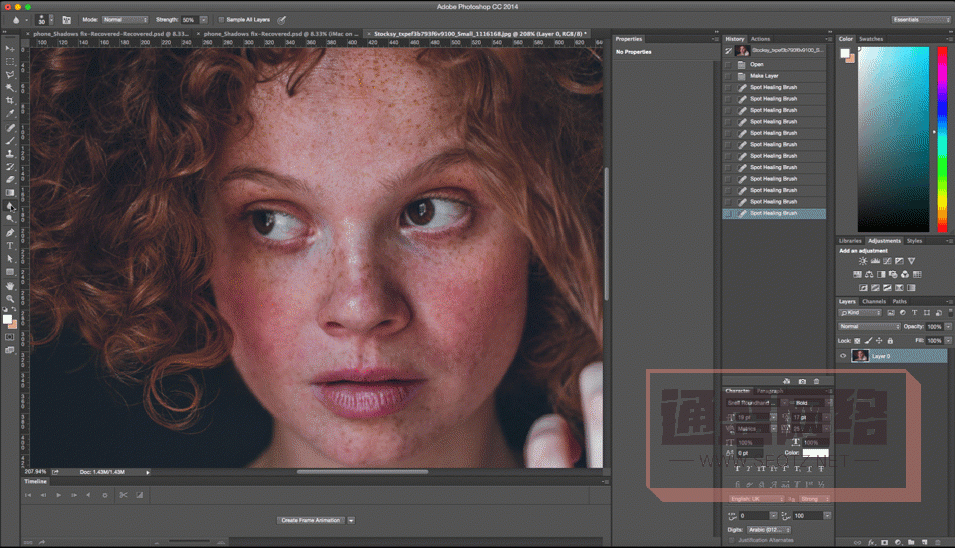Select the Crop tool in toolbar
The height and width of the screenshot is (548, 955).
(10, 100)
